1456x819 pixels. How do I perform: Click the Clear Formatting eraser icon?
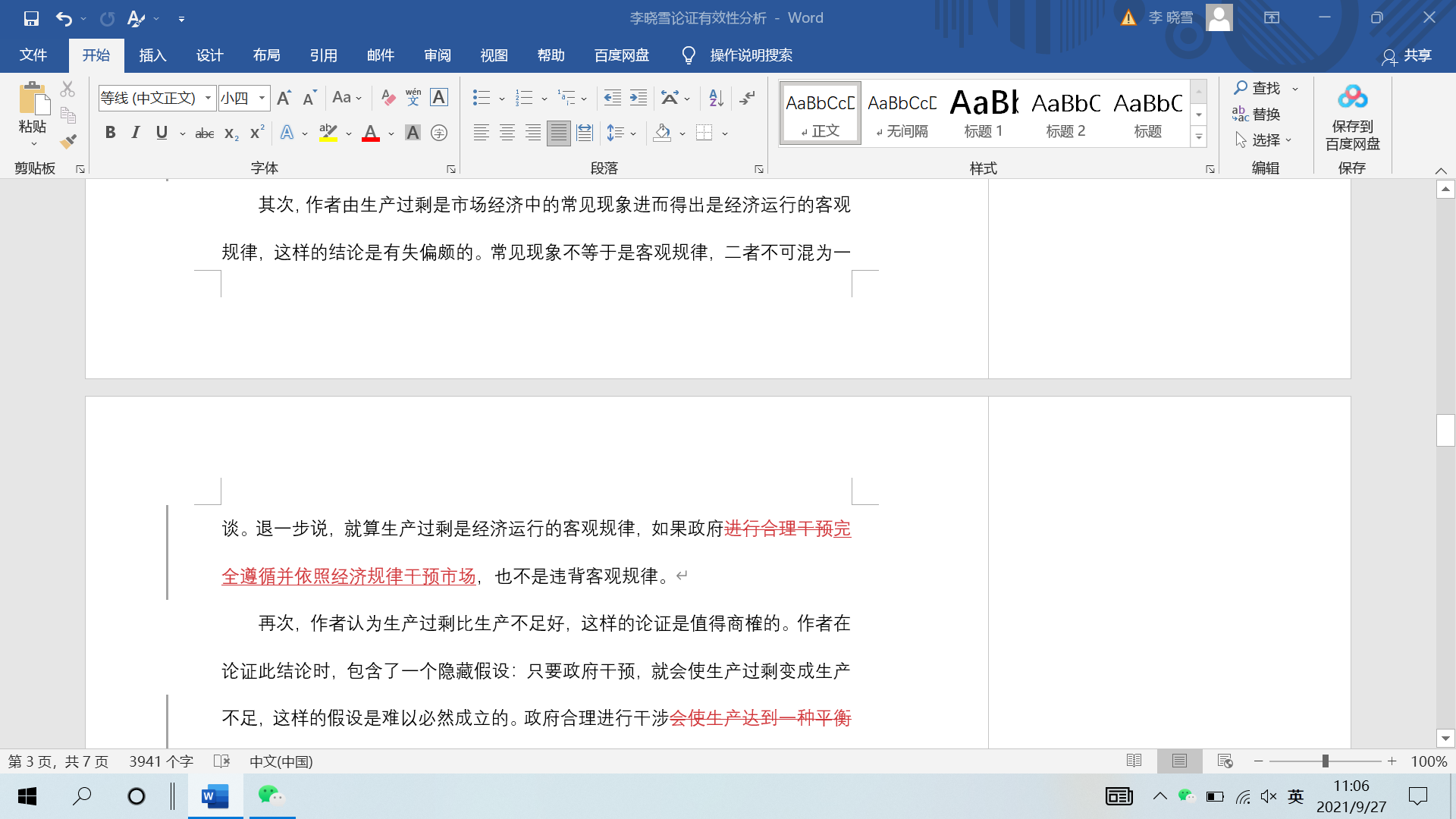[388, 98]
